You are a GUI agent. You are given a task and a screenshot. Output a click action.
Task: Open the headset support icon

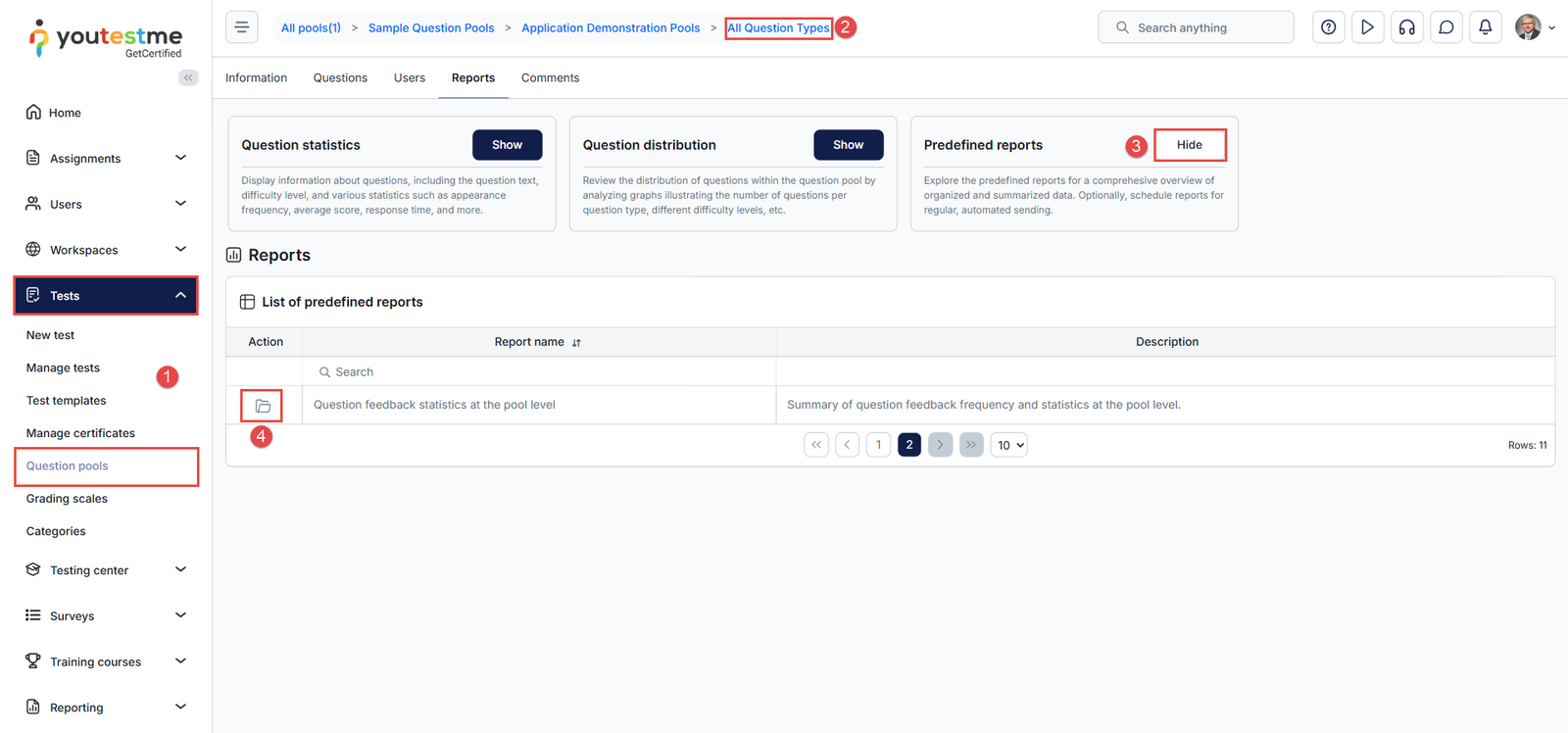click(x=1406, y=27)
